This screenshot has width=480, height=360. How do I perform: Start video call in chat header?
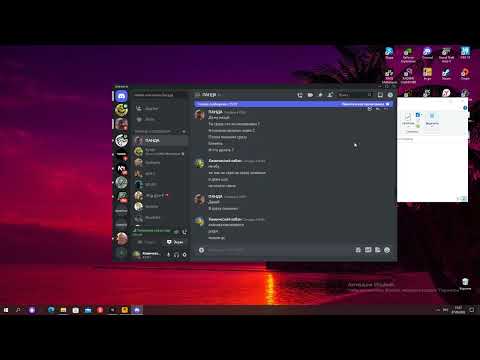(x=310, y=95)
